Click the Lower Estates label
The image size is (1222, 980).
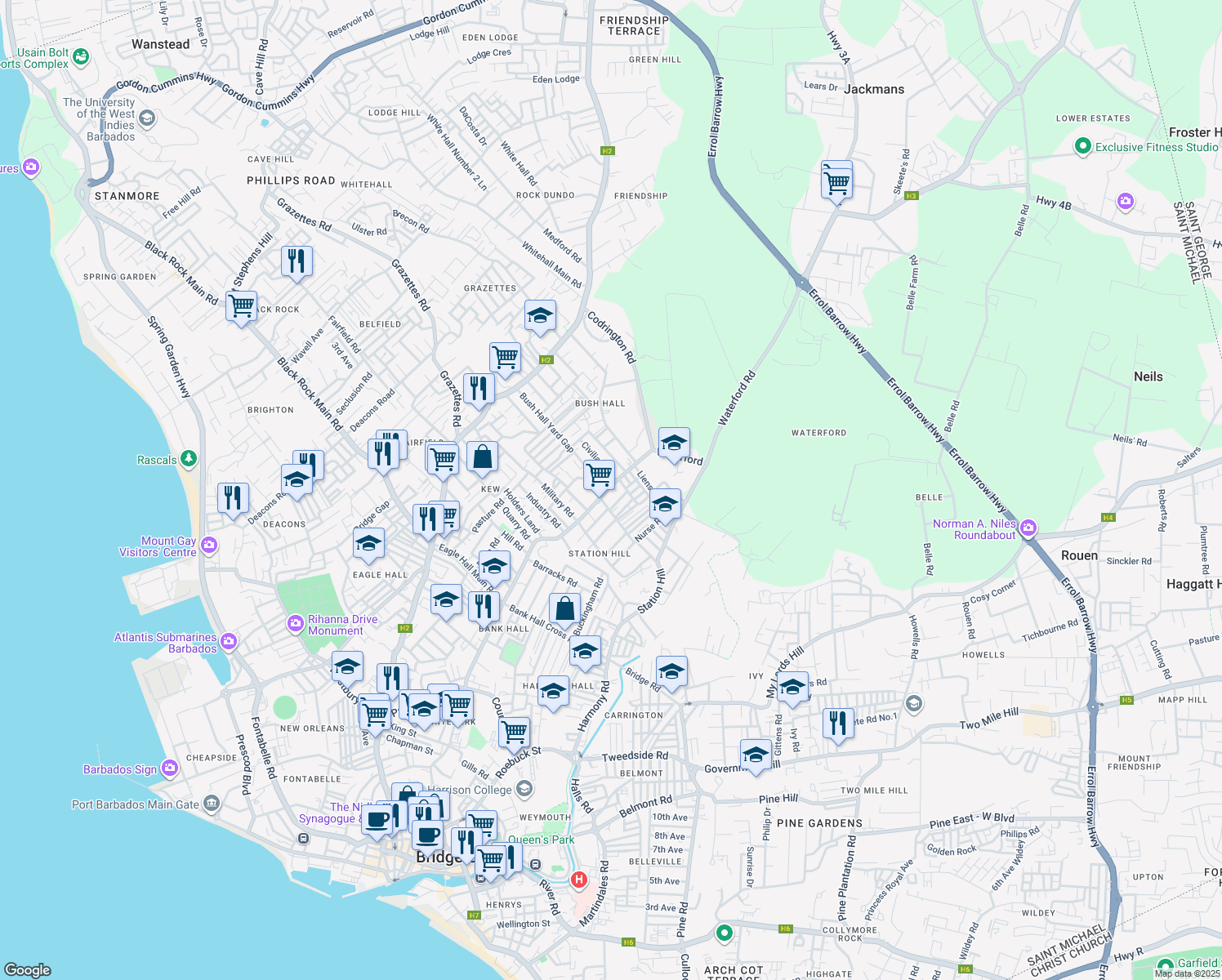point(1093,118)
